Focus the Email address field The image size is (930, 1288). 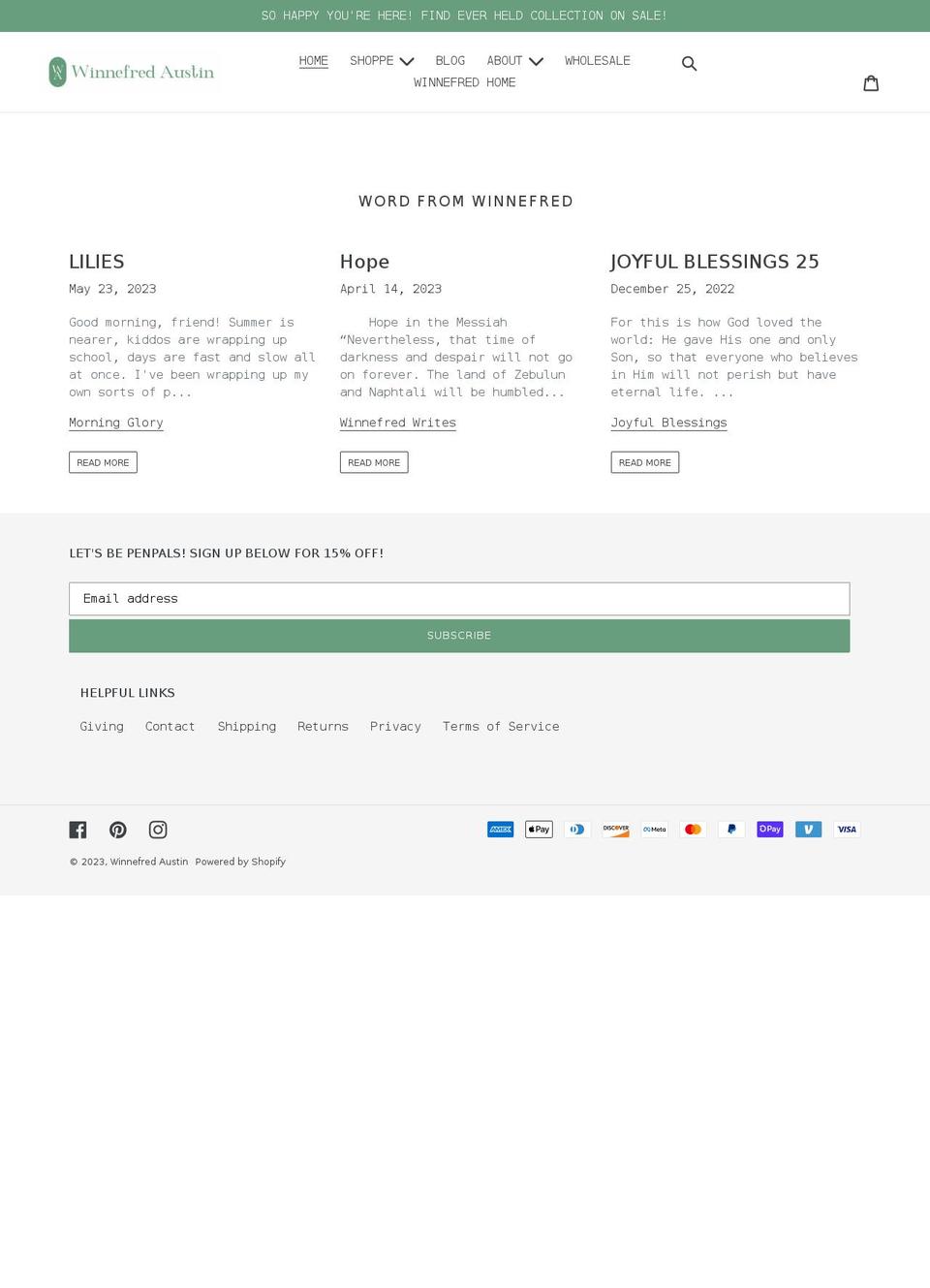click(x=459, y=599)
